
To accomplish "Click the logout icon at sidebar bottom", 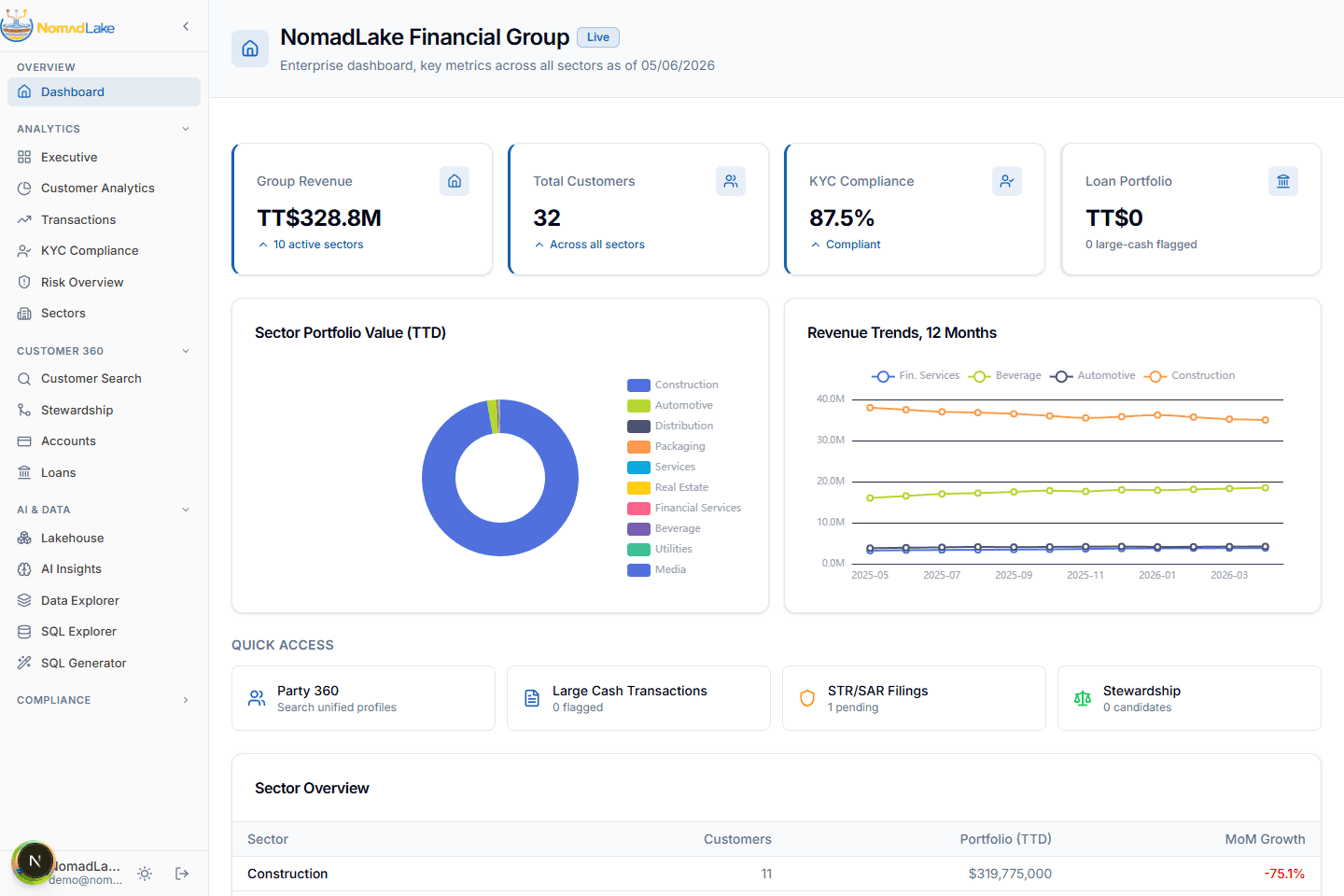I will pos(182,874).
